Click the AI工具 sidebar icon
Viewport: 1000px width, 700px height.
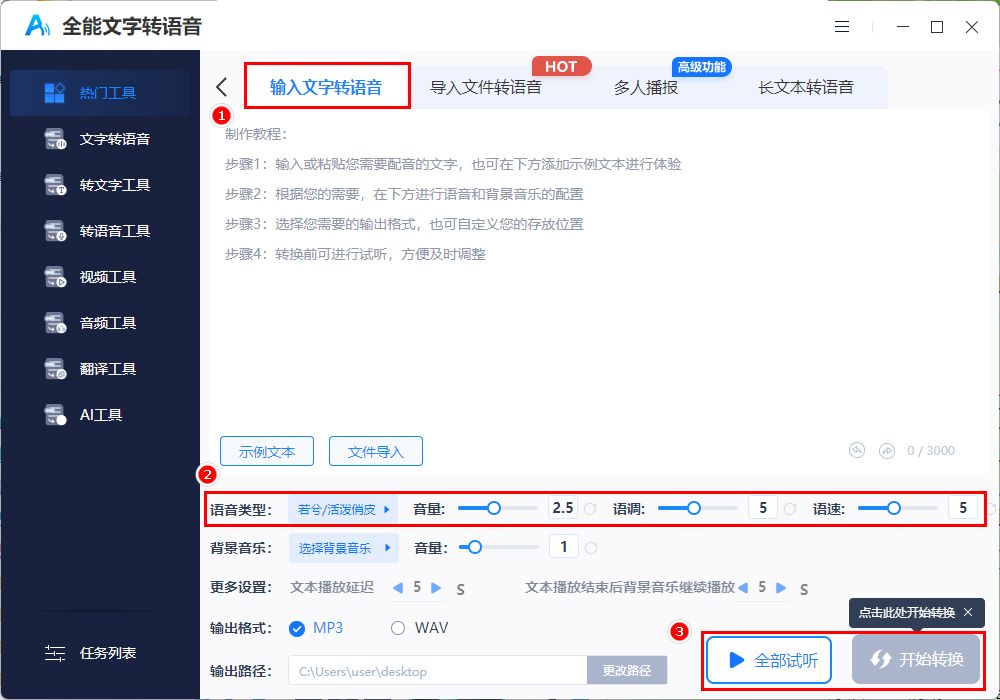tap(55, 414)
